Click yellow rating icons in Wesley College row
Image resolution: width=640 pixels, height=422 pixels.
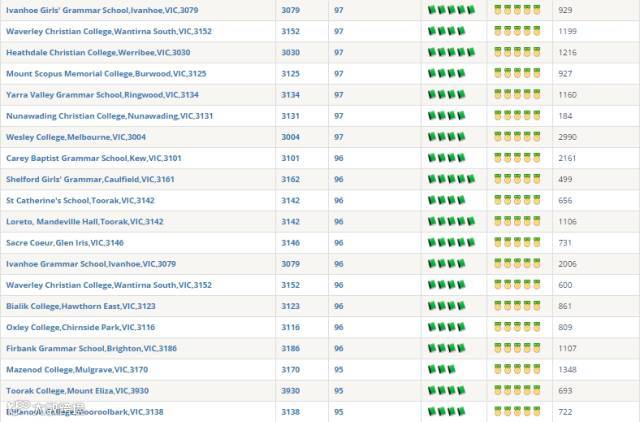pos(517,137)
